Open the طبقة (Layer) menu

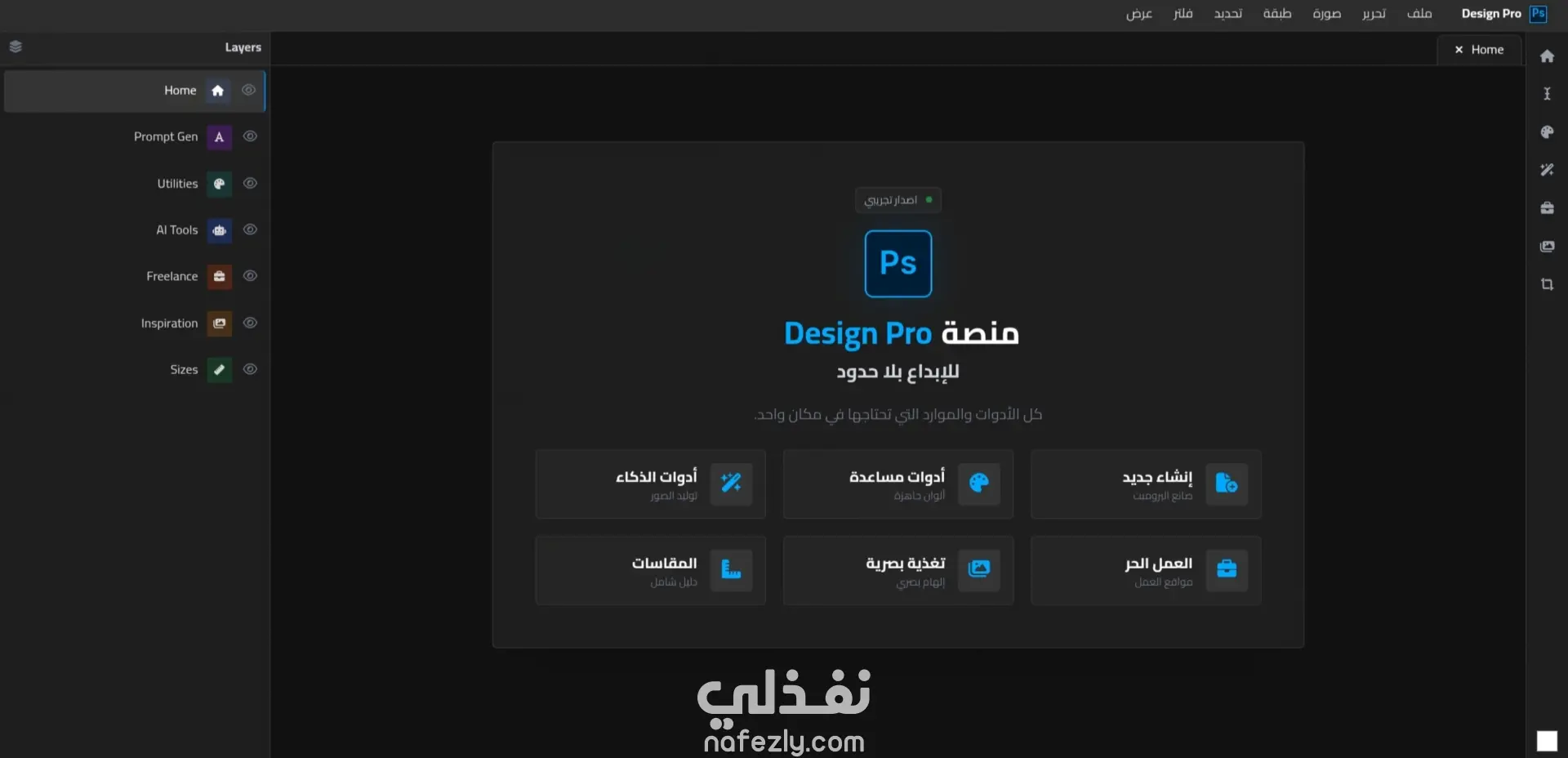1277,13
